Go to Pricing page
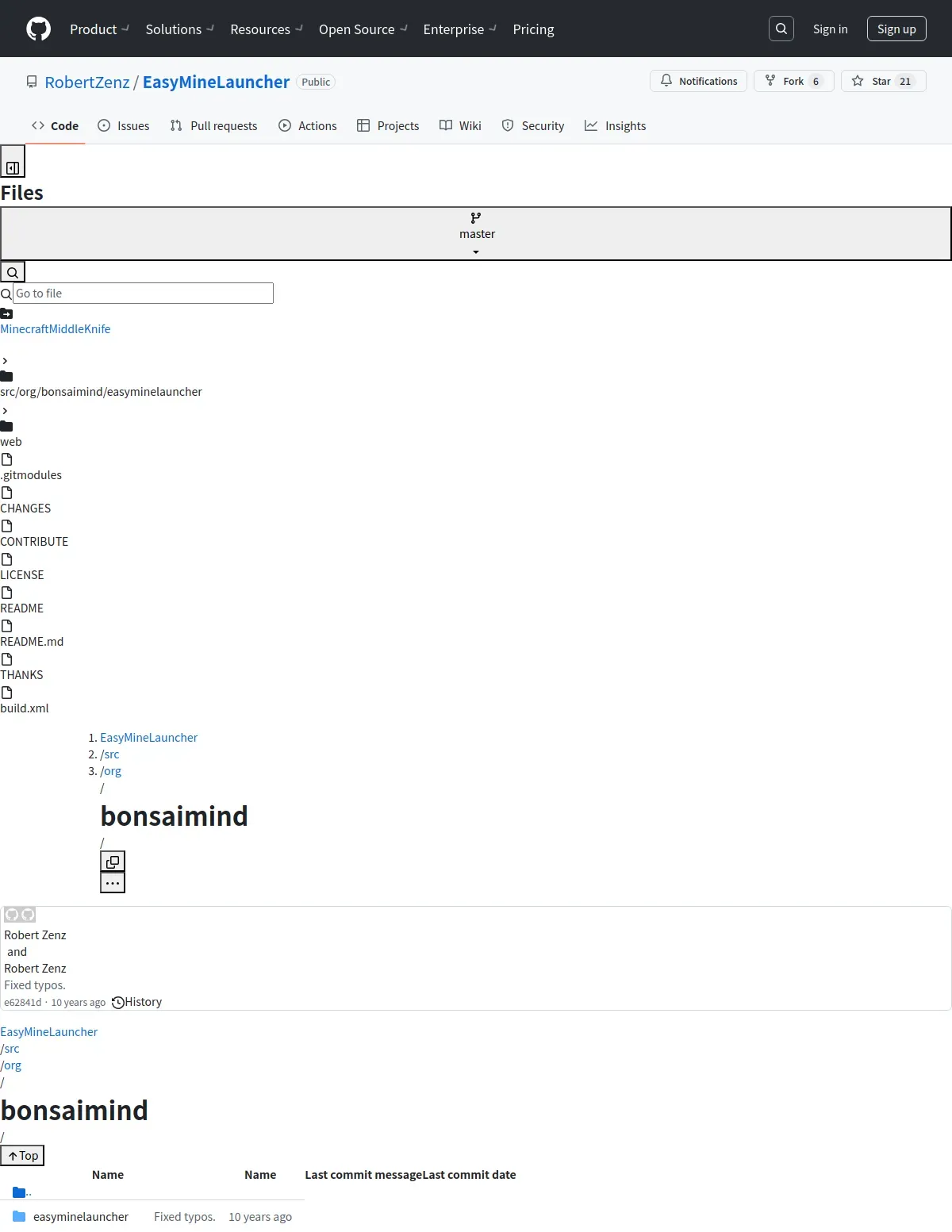The height and width of the screenshot is (1232, 952). (533, 29)
